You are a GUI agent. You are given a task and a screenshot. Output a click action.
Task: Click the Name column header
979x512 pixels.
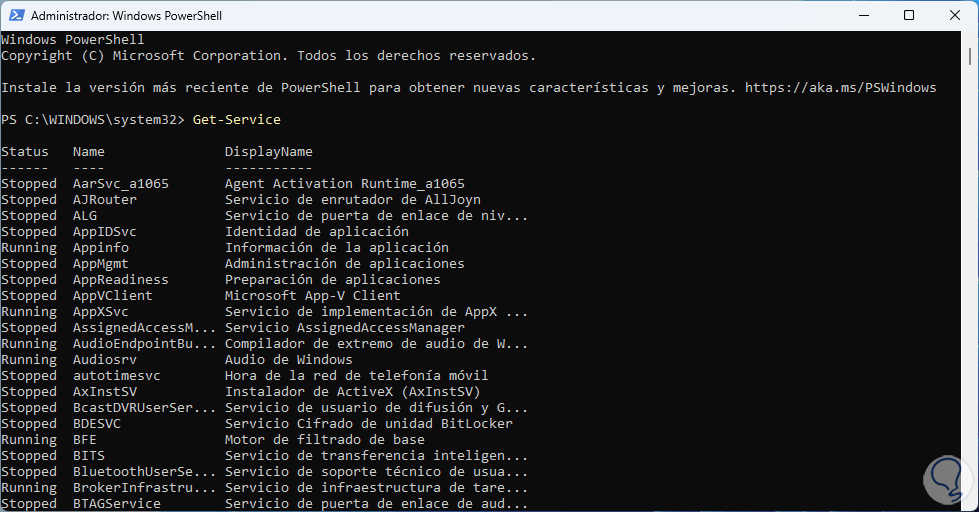click(x=89, y=152)
